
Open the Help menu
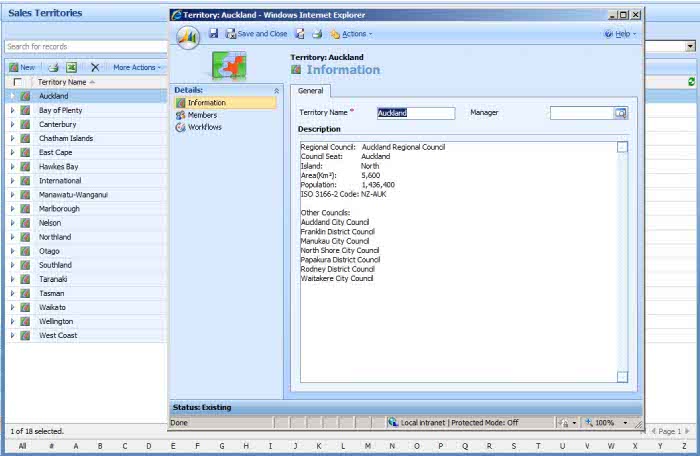(621, 34)
